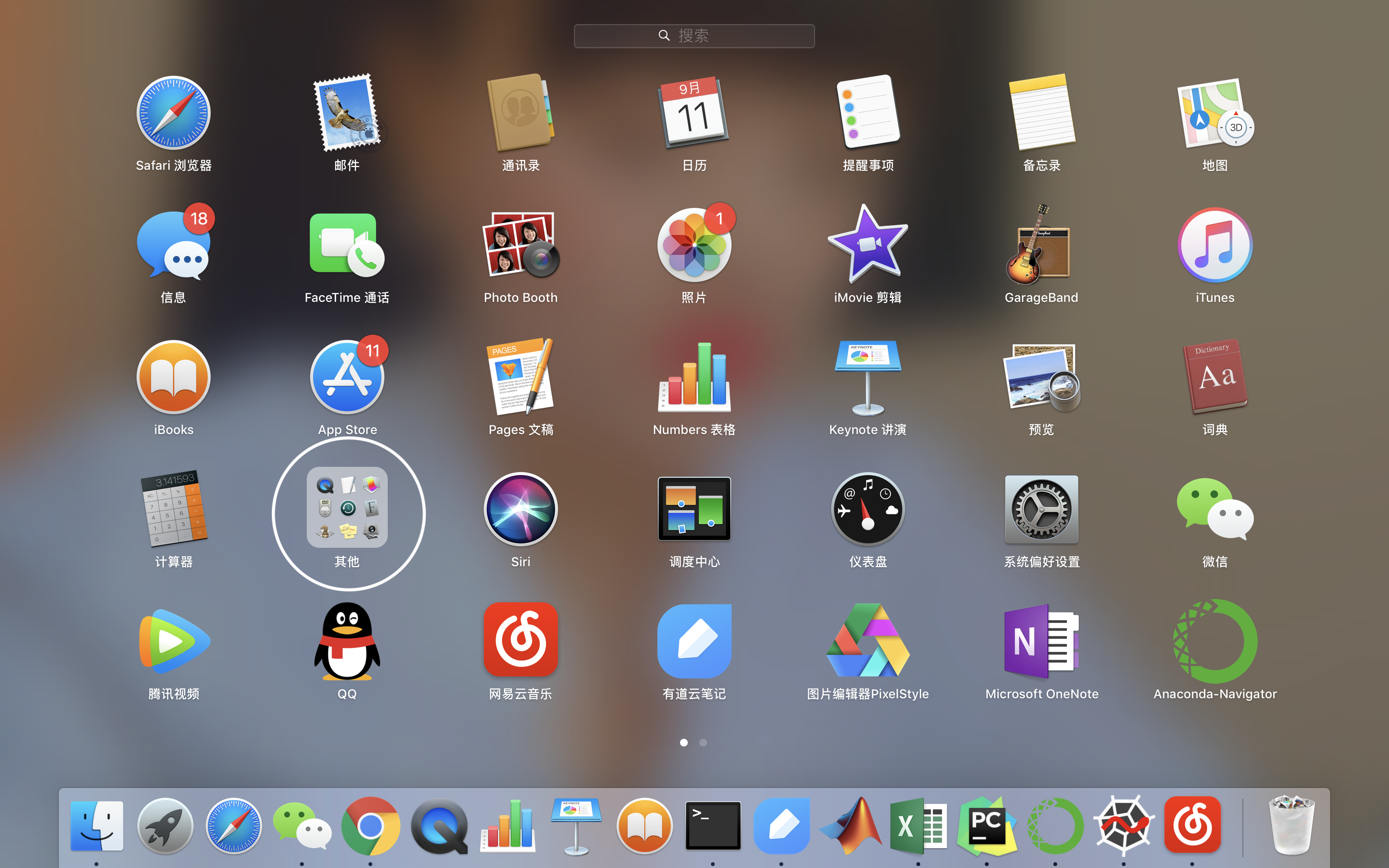The image size is (1389, 868).
Task: Launch Anaconda-Navigator app
Action: point(1214,641)
